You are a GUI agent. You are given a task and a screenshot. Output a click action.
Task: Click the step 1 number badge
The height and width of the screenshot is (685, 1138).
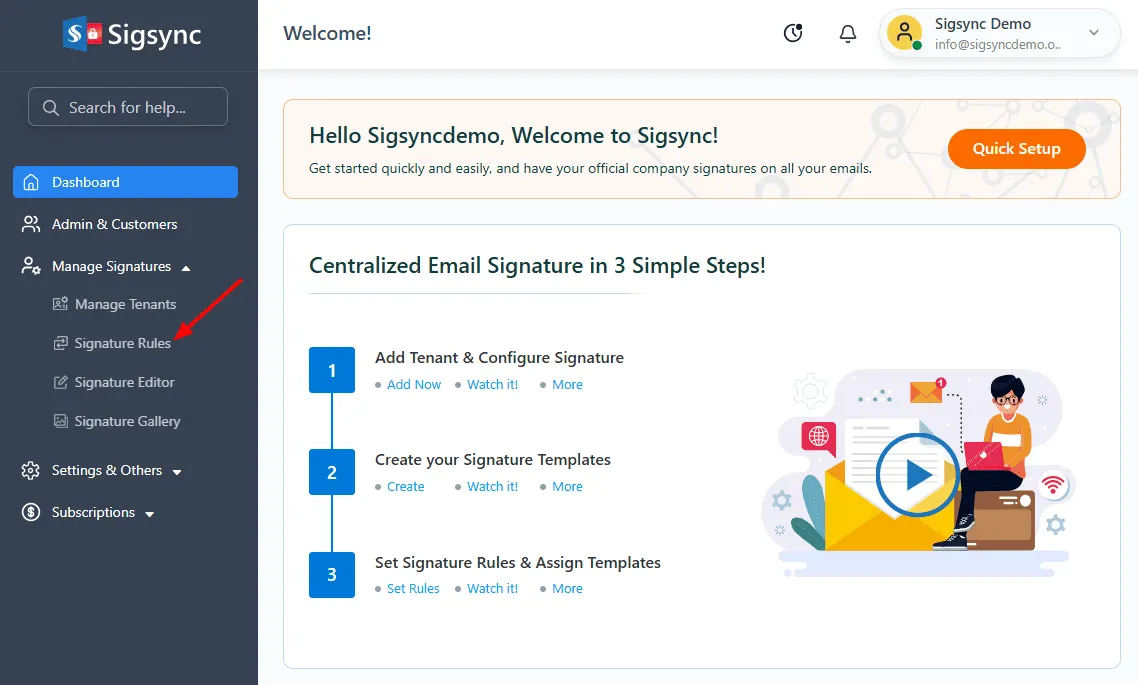(332, 370)
